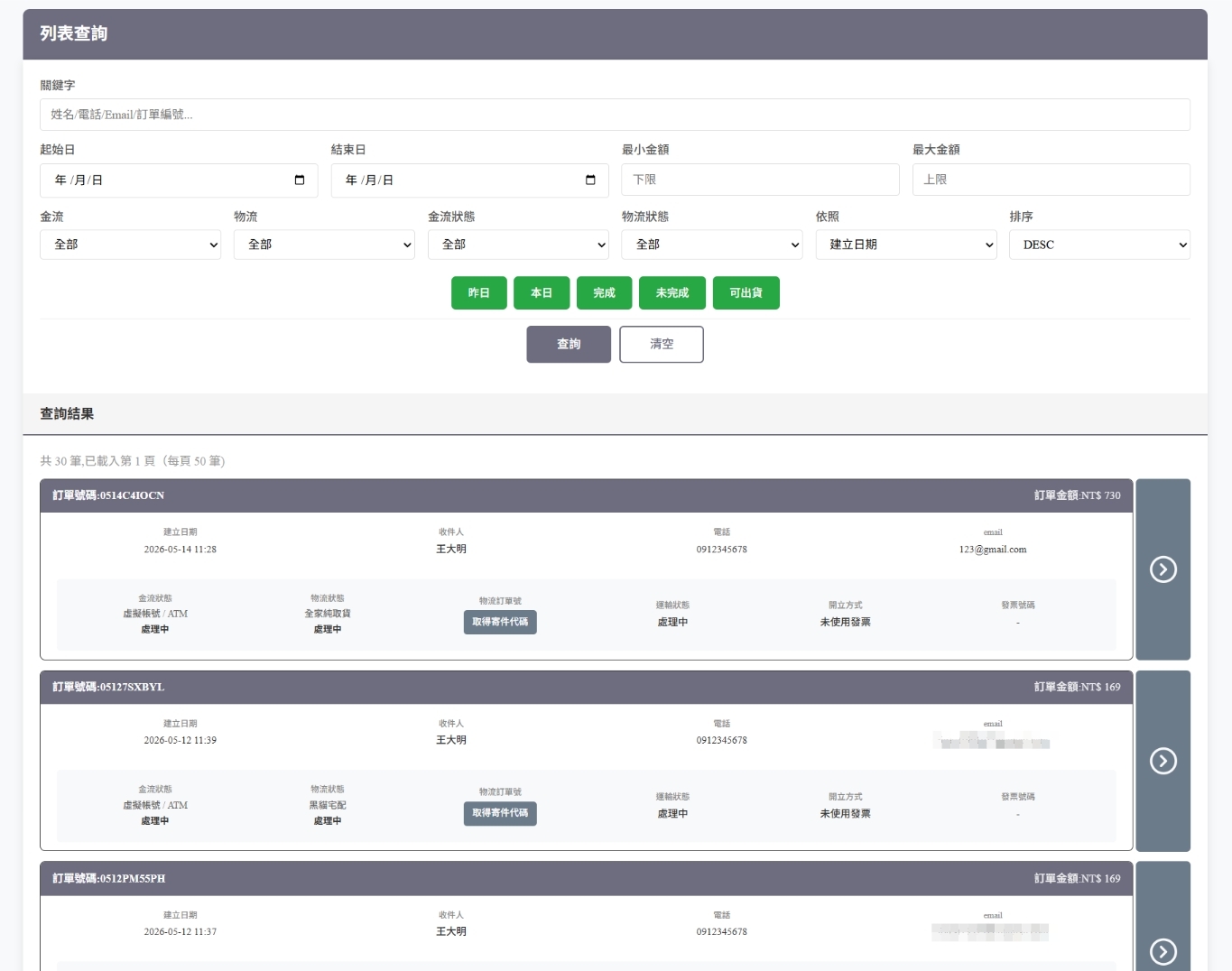Open the 依照 sort-by dropdown
Viewport: 1232px width, 971px height.
click(x=906, y=245)
